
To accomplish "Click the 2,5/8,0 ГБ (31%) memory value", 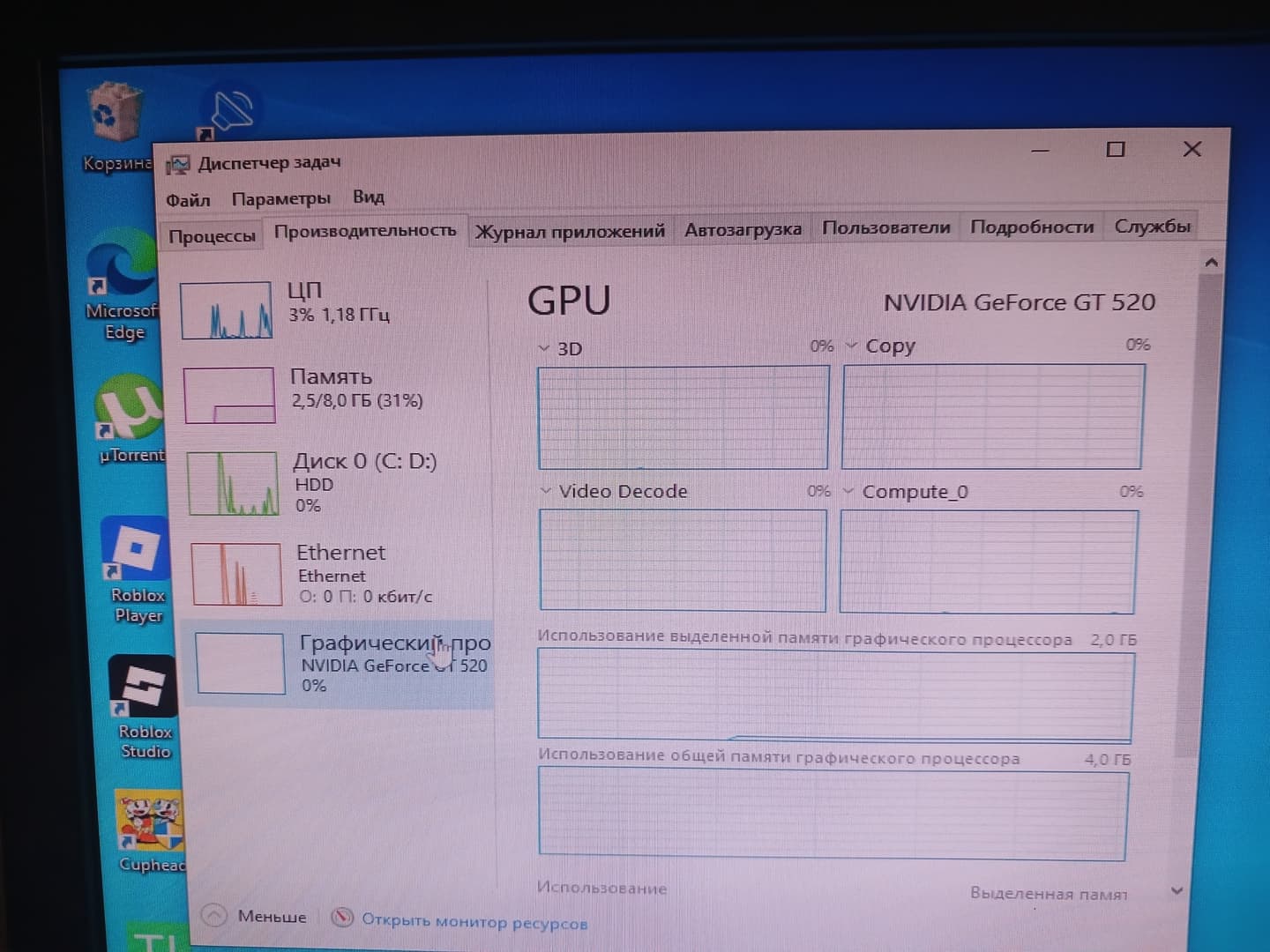I will pos(357,401).
